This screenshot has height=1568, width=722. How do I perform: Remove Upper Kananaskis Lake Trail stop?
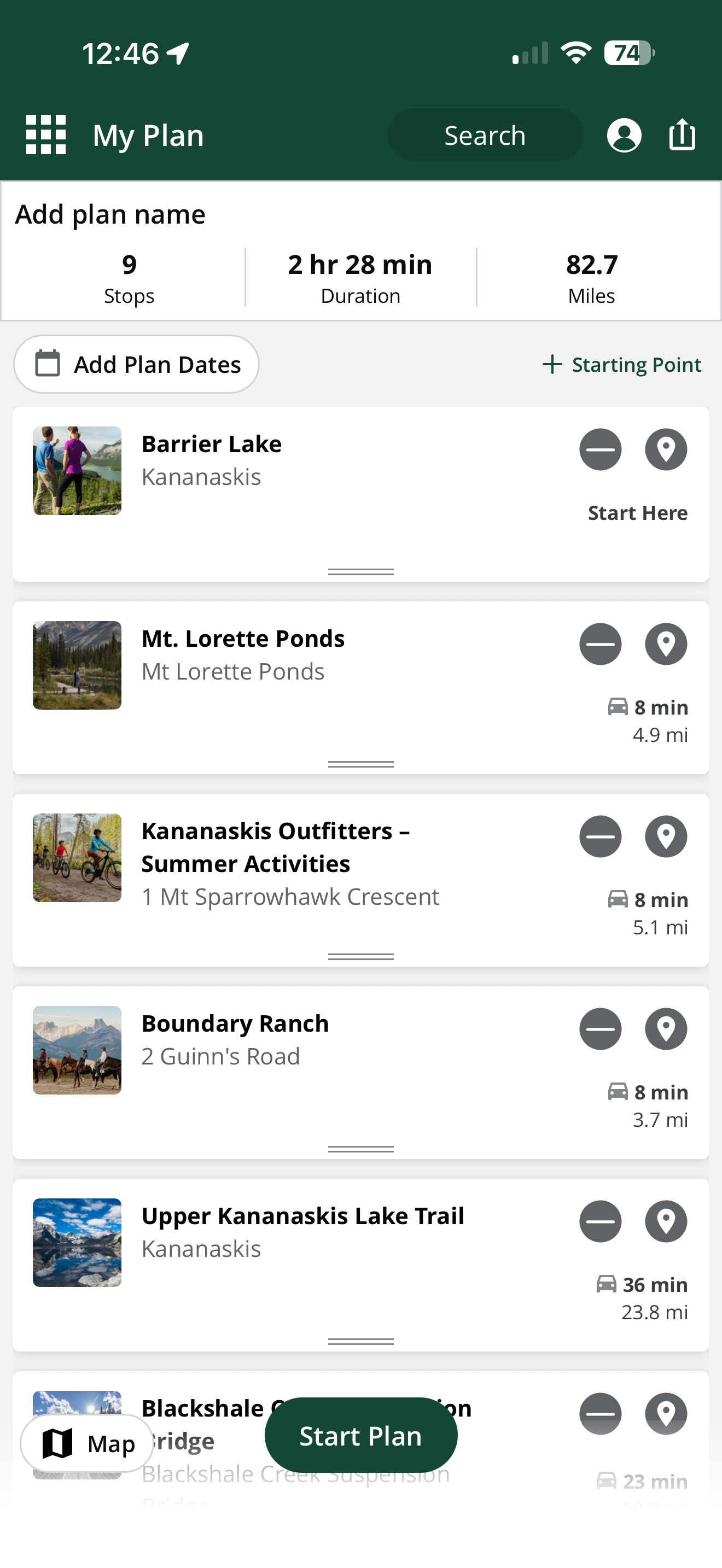click(x=600, y=1221)
